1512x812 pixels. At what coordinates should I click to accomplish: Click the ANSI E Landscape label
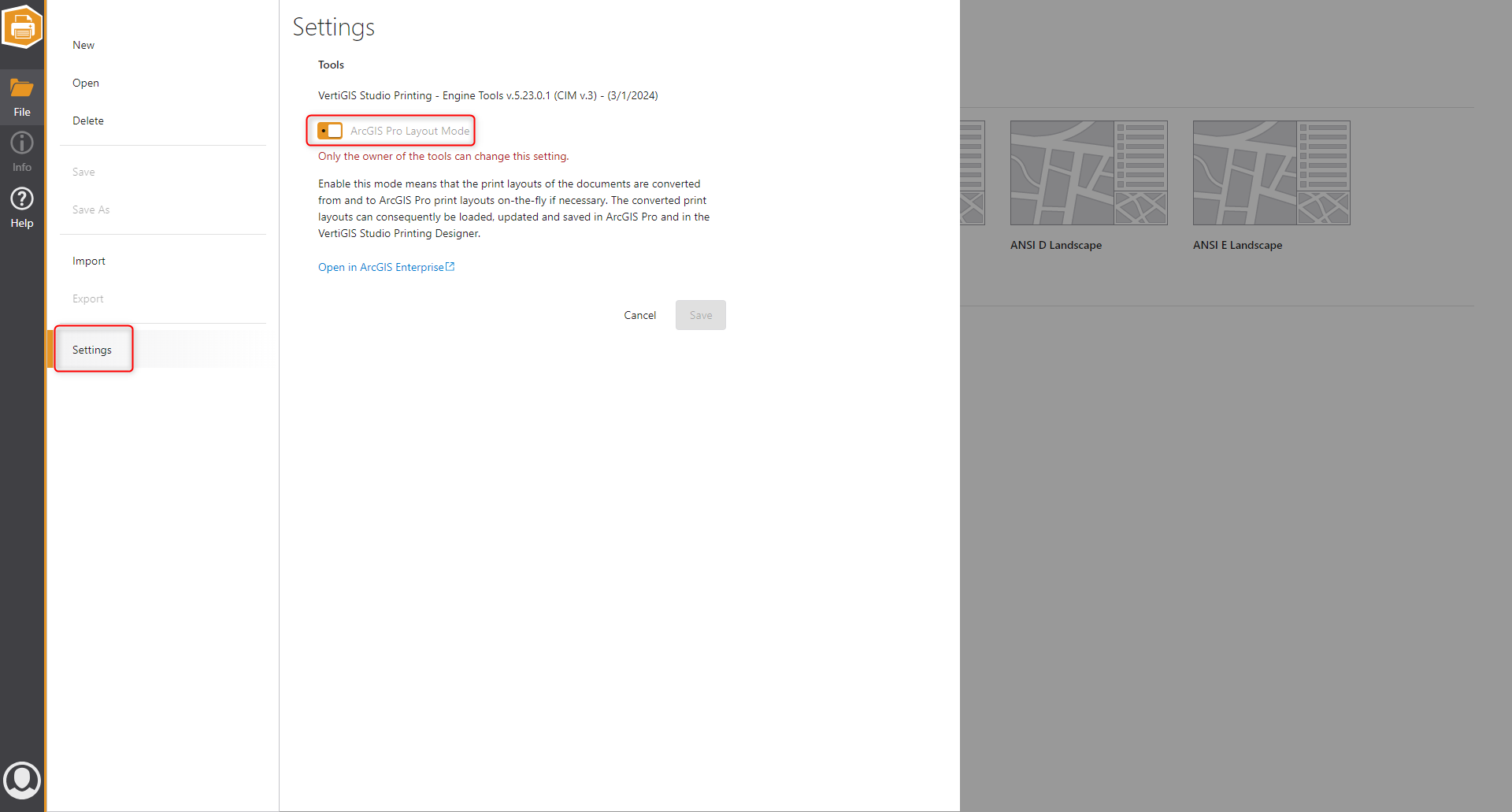[x=1238, y=245]
